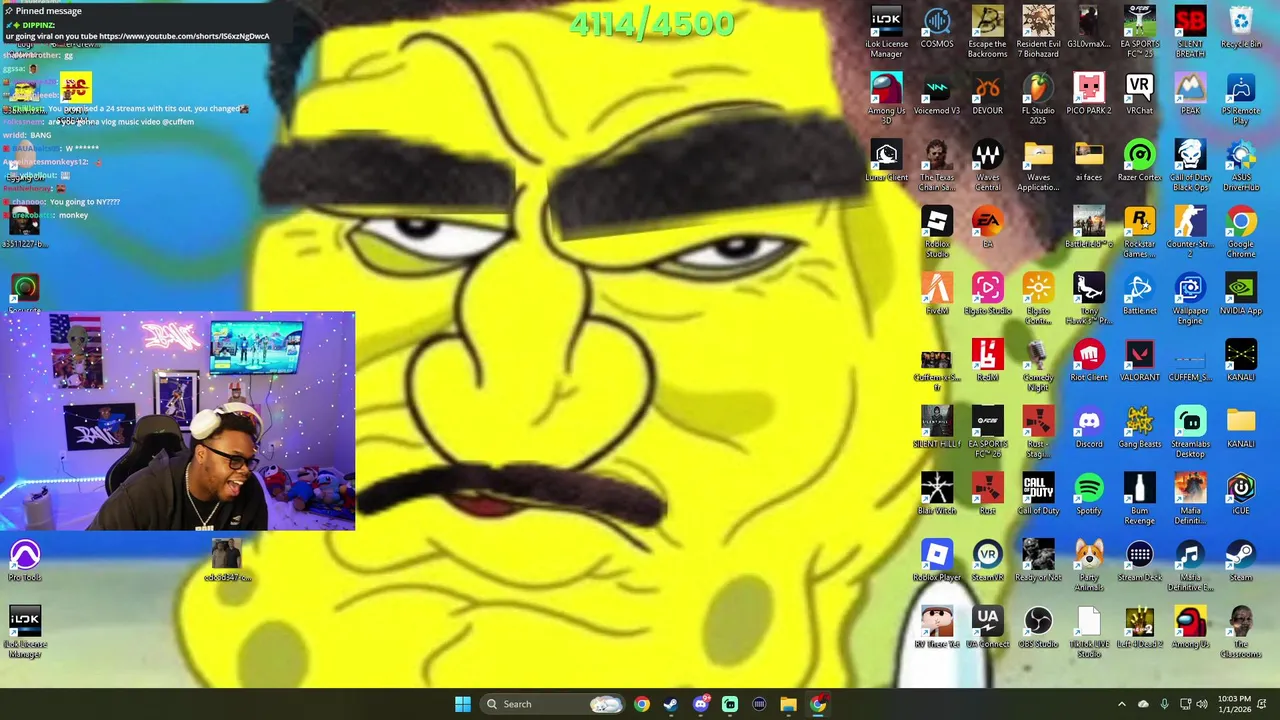The width and height of the screenshot is (1280, 720).
Task: Open SILENT BREATH desktop shortcut
Action: tap(1190, 32)
